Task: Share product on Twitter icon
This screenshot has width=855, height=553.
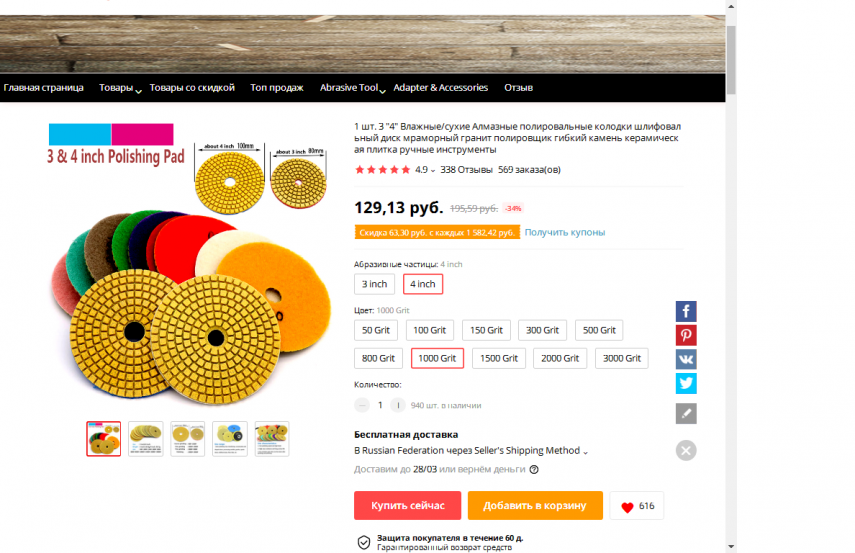Action: tap(686, 383)
